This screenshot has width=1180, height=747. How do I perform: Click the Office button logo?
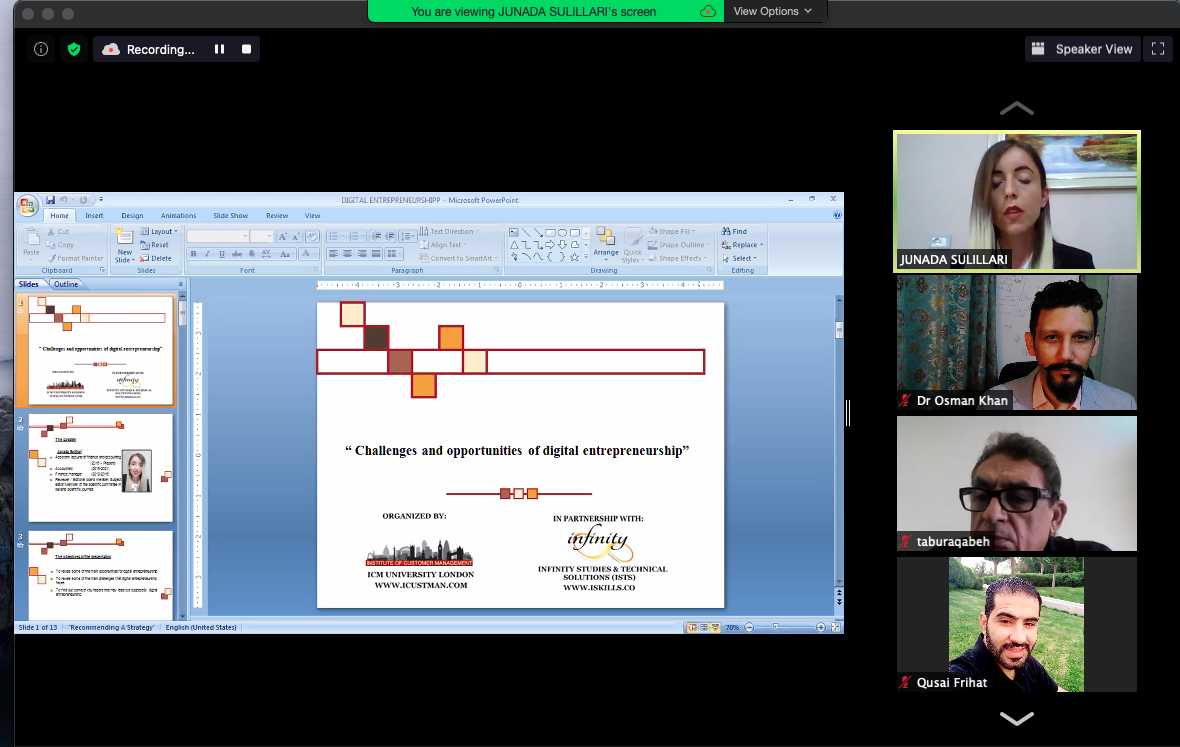[28, 206]
